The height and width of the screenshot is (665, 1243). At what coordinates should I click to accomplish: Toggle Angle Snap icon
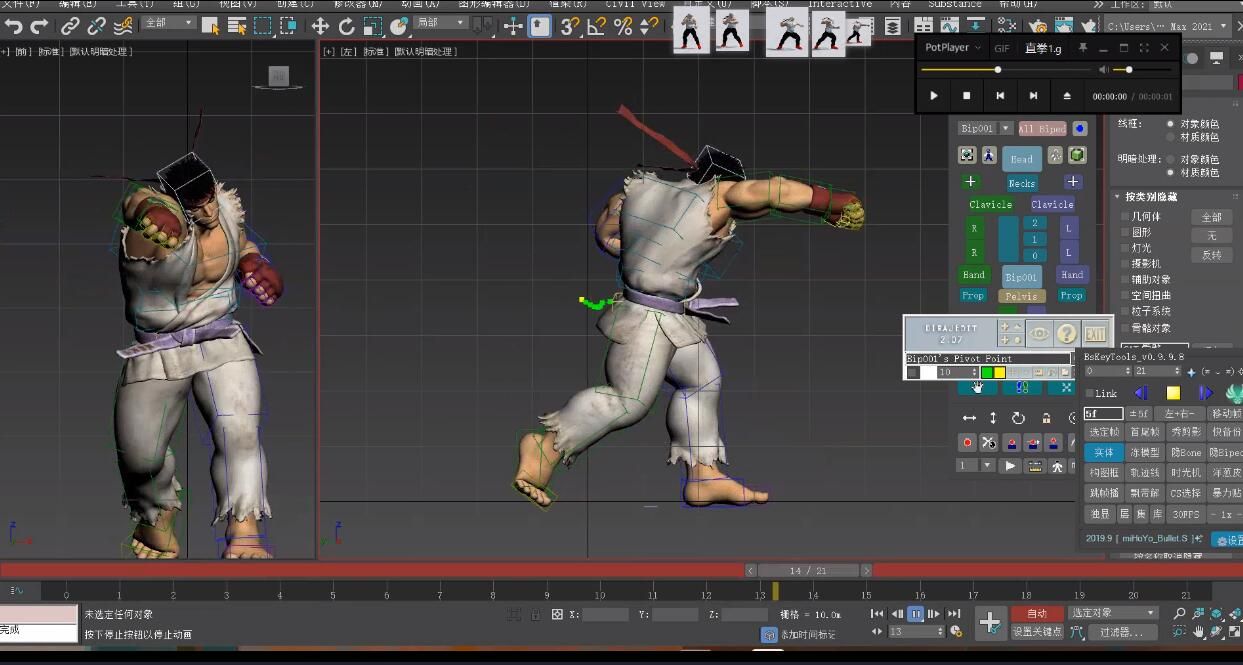click(x=597, y=26)
